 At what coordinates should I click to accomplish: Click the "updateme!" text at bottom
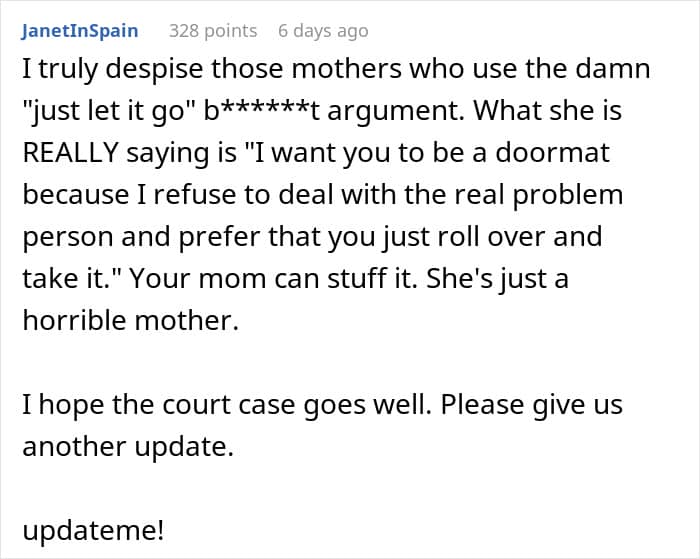click(x=93, y=529)
